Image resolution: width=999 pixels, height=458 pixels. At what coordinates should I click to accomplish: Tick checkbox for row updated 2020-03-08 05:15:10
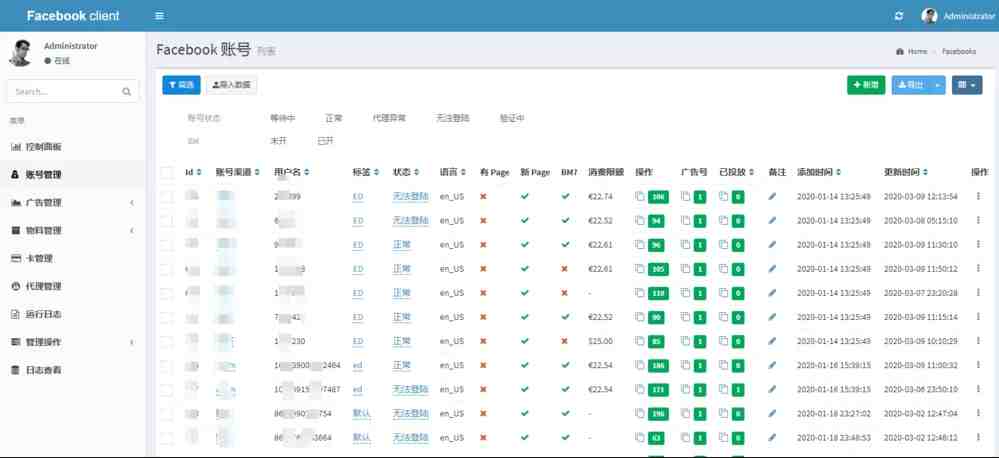click(x=166, y=221)
